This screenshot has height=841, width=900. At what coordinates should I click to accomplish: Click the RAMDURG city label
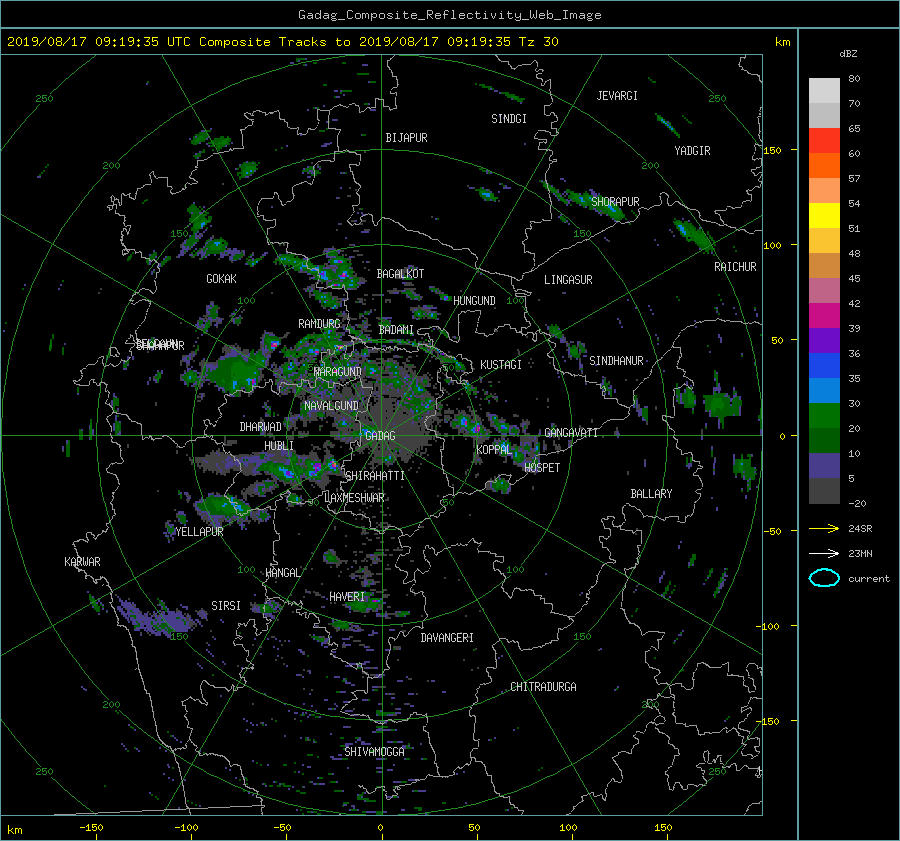click(x=319, y=324)
